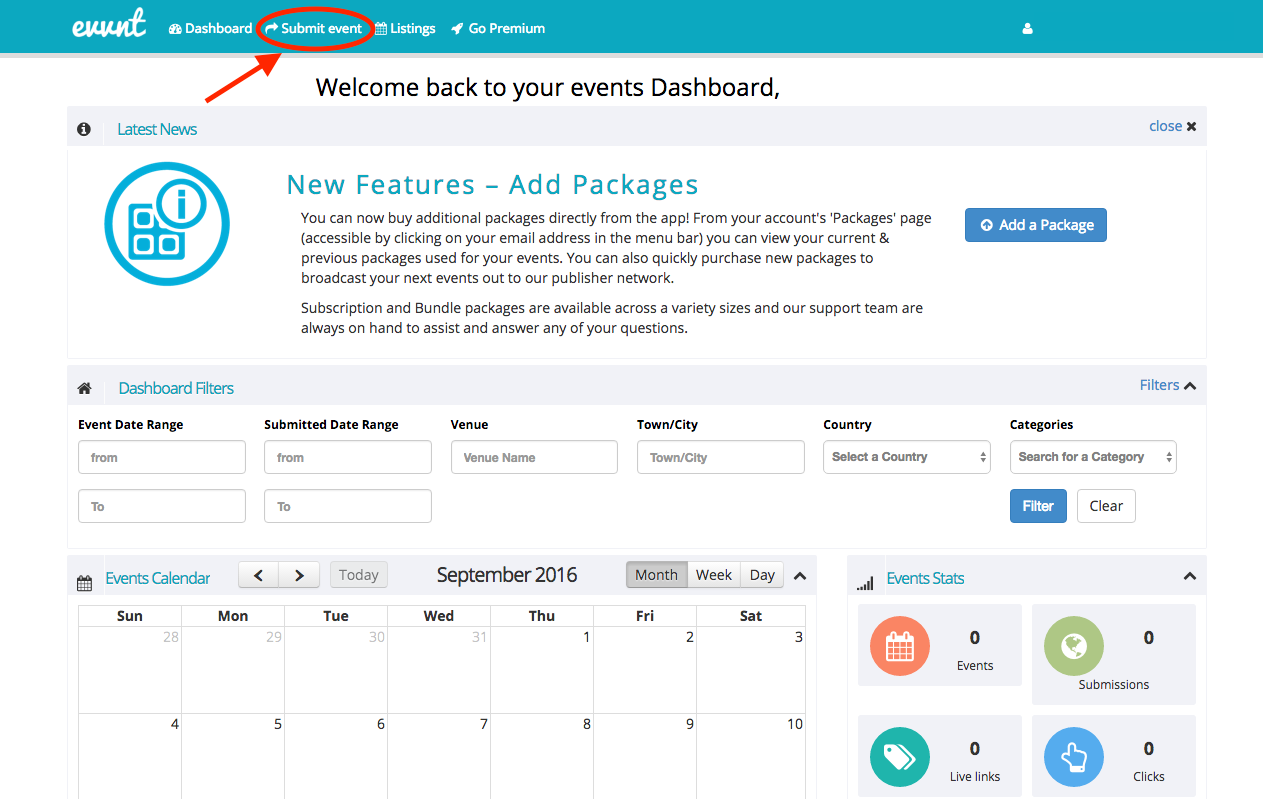
Task: Click the Dashboard Filters heading
Action: [176, 388]
